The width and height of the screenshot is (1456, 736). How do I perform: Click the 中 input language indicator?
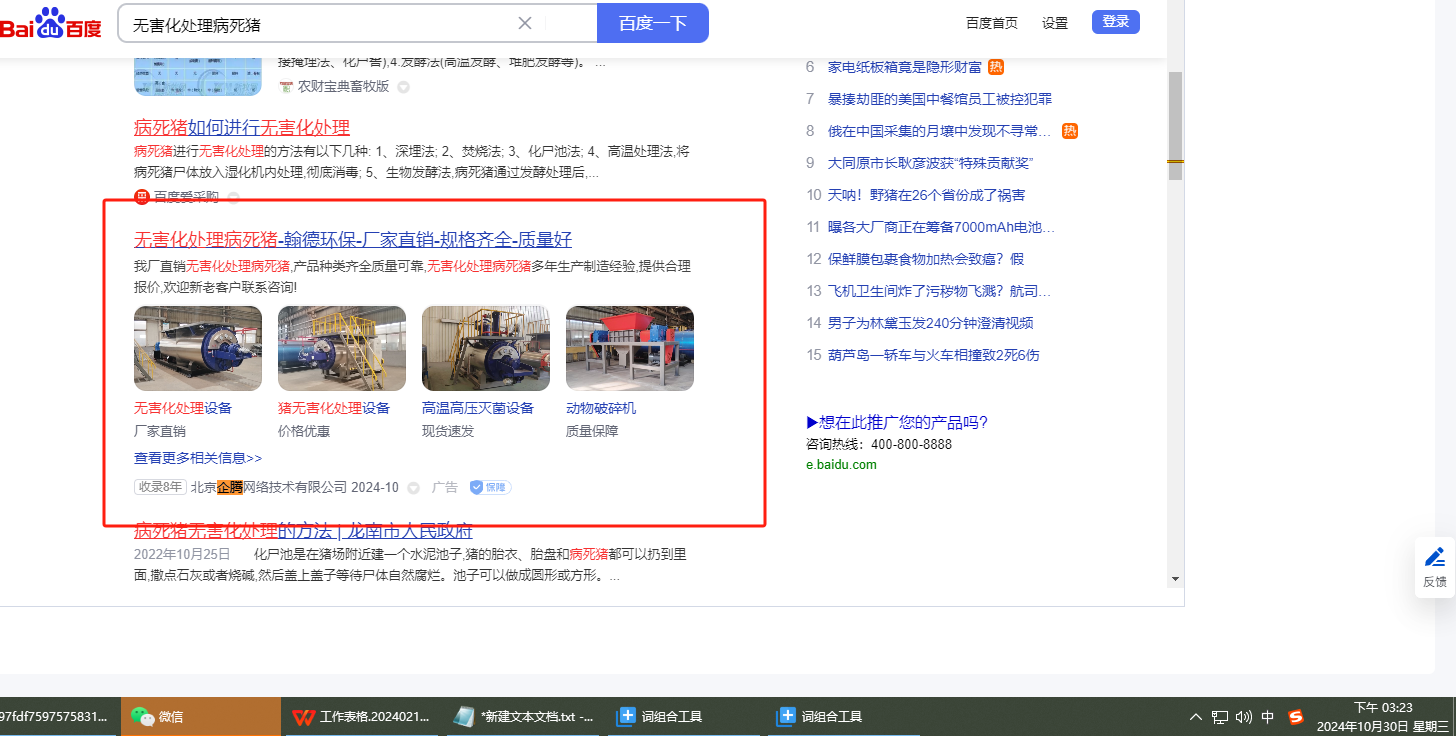(x=1268, y=717)
